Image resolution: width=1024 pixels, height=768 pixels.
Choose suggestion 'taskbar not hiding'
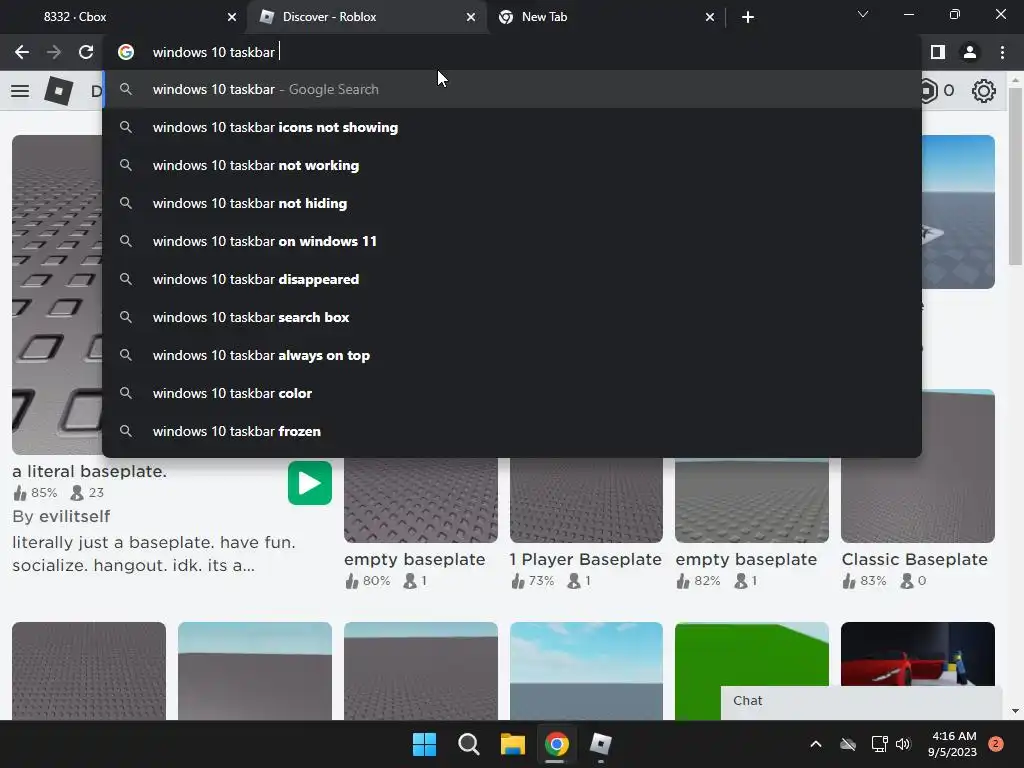tap(512, 203)
